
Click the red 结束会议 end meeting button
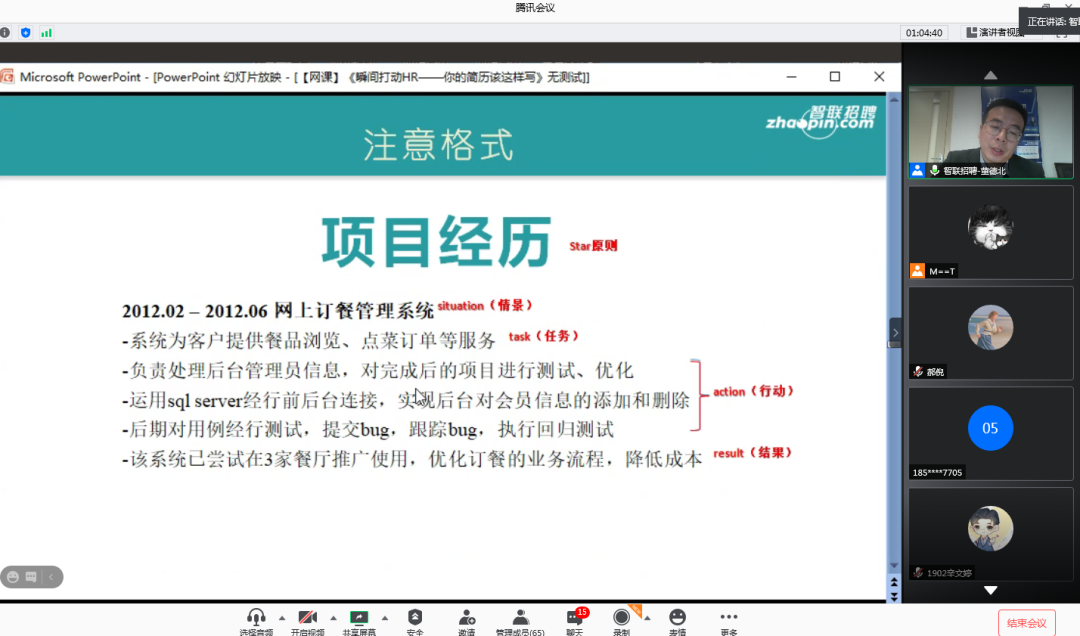click(x=1026, y=623)
